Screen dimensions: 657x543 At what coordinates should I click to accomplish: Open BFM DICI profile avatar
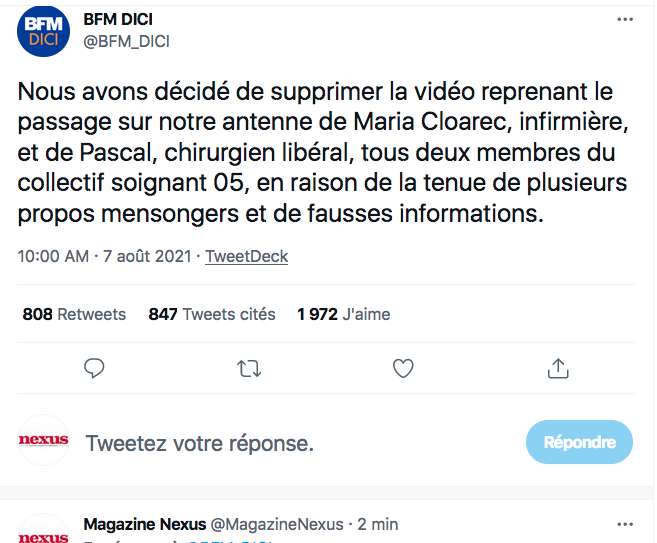[43, 31]
